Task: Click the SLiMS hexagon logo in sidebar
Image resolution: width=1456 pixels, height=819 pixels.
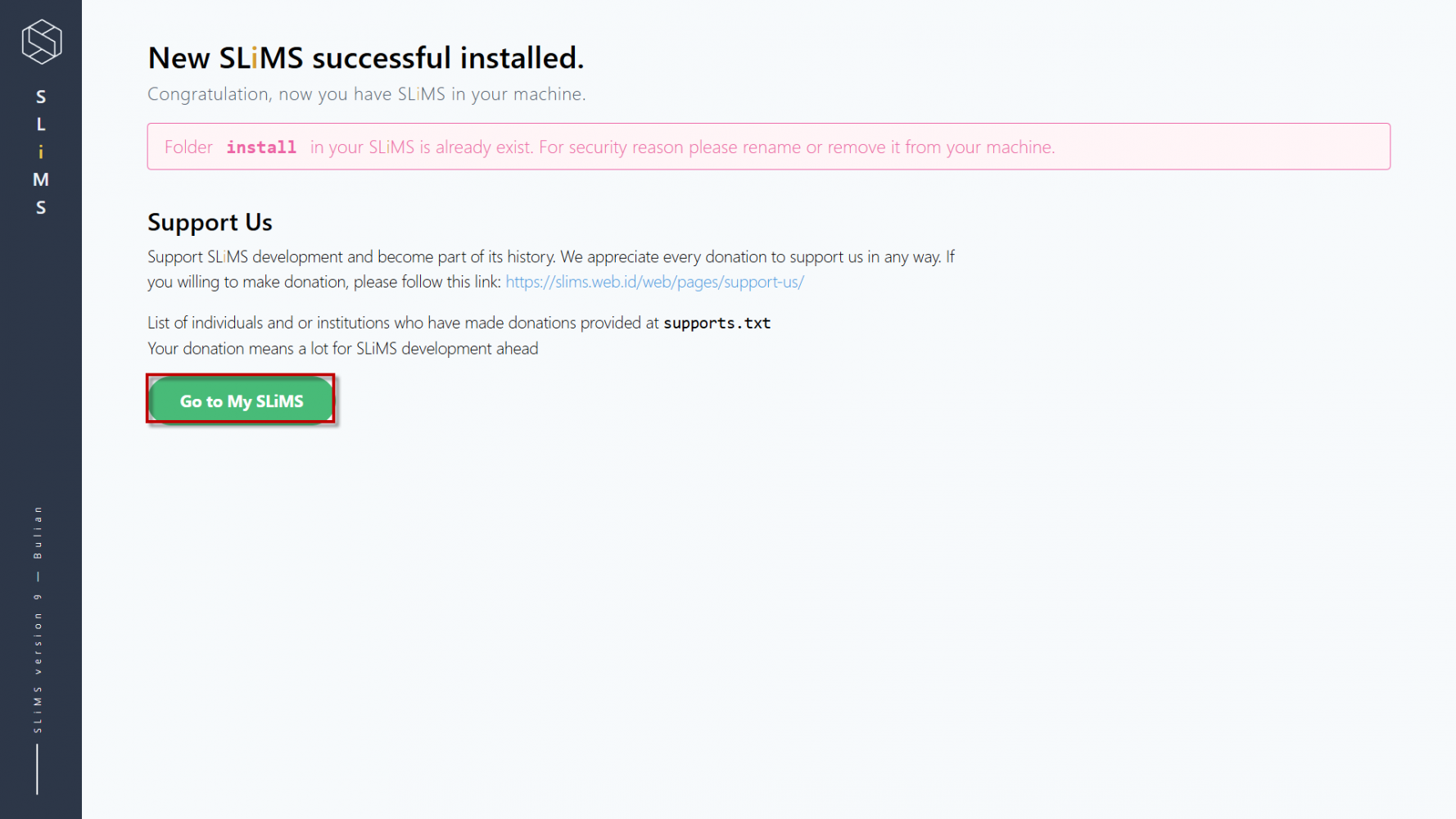Action: coord(41,42)
